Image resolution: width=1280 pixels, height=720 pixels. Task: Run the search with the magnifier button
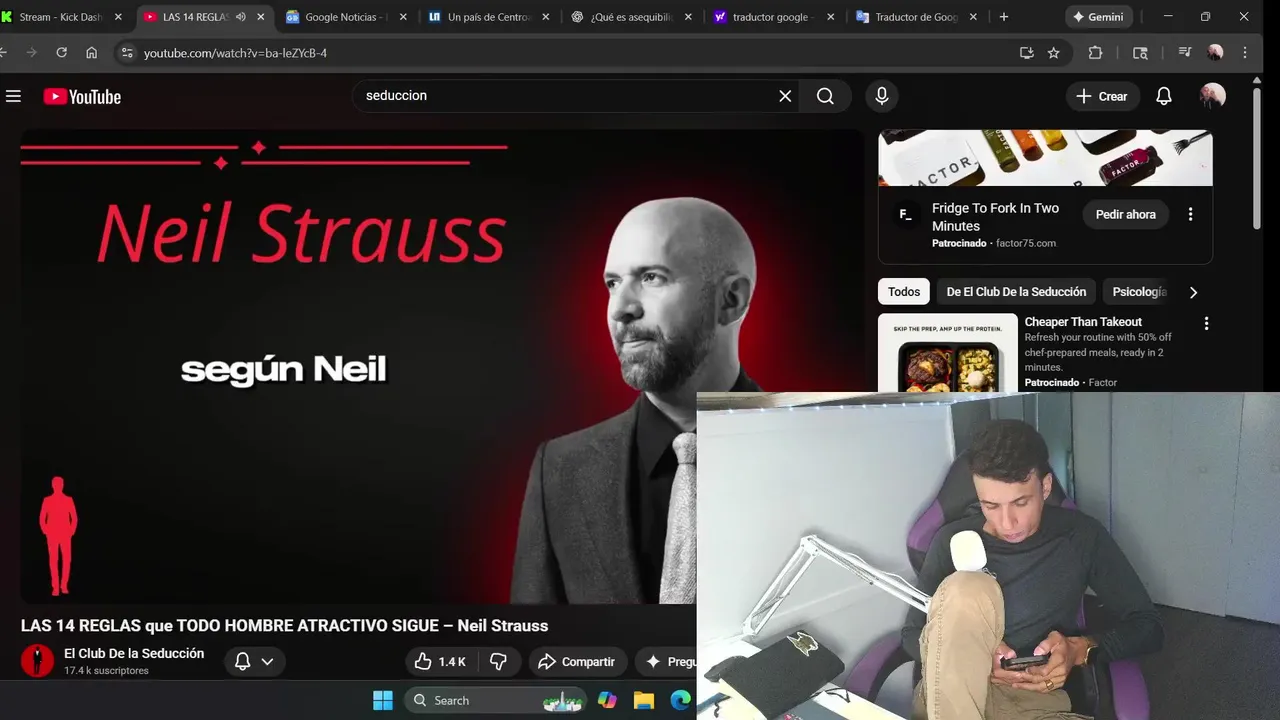pos(825,96)
